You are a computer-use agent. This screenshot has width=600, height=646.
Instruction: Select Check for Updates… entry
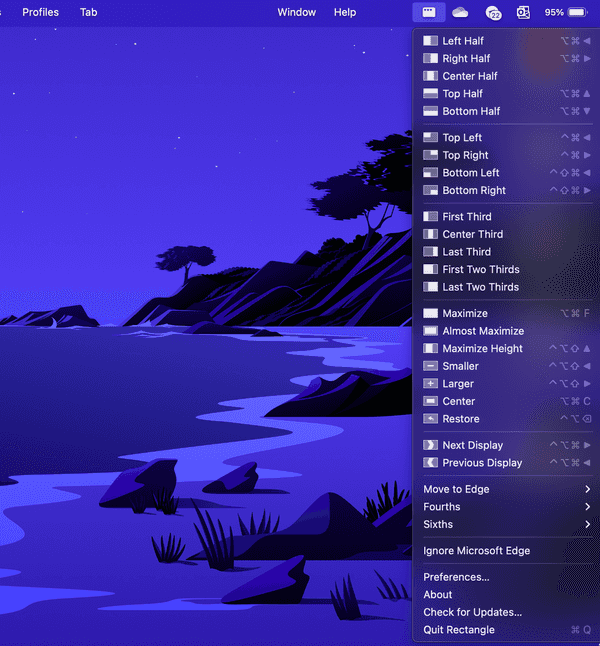pos(507,613)
